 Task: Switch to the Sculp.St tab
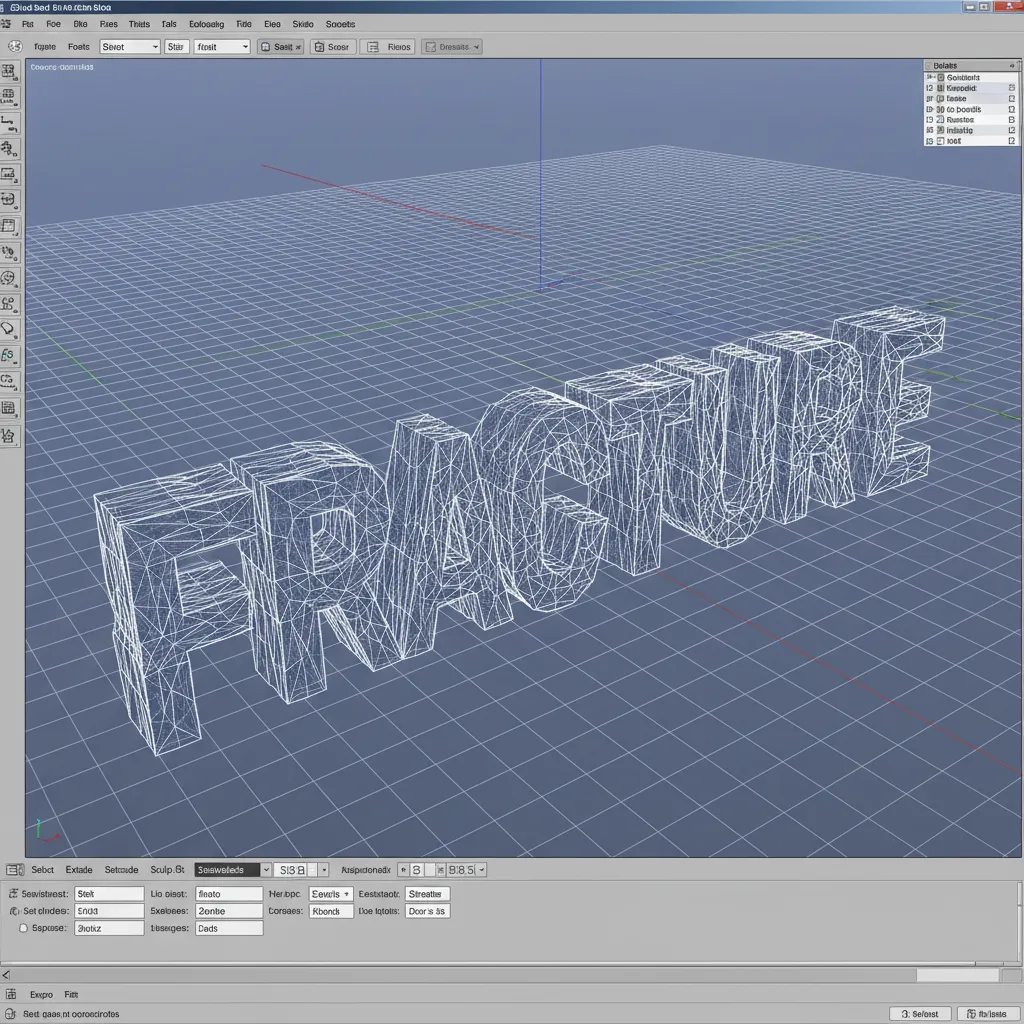point(167,870)
